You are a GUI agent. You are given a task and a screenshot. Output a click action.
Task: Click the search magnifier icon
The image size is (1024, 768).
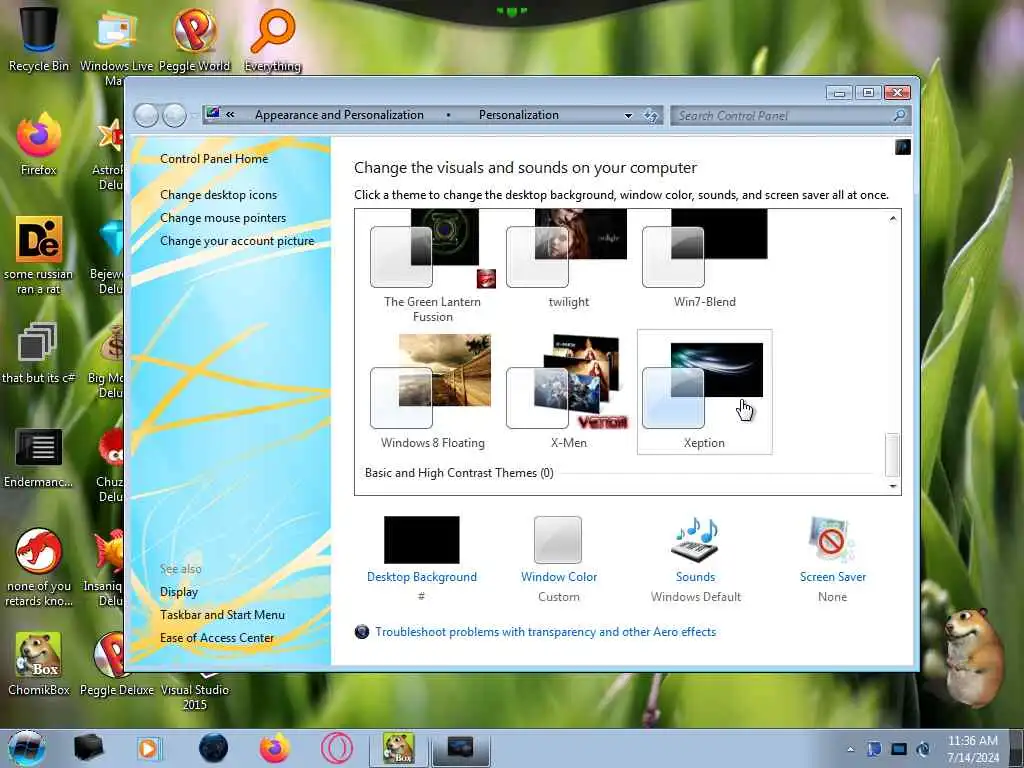899,115
